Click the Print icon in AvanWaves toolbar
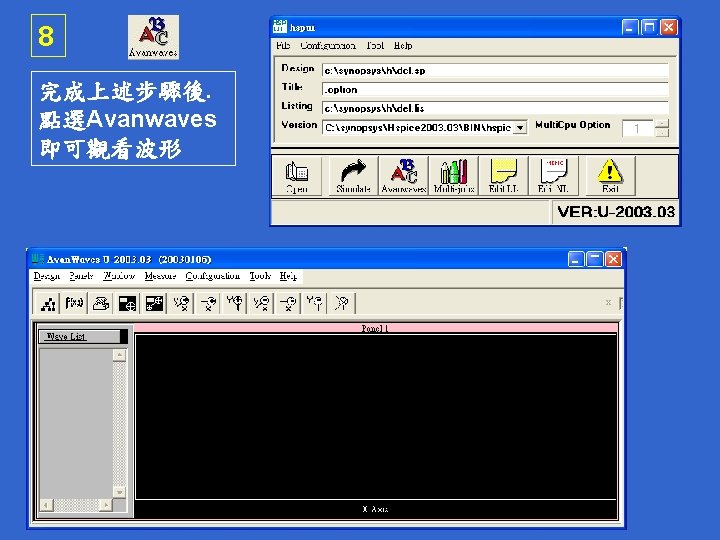The width and height of the screenshot is (720, 540). (x=101, y=303)
